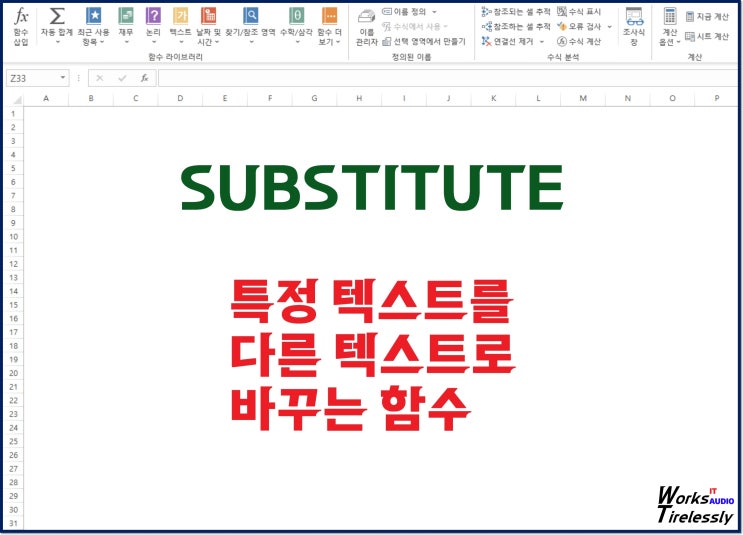Open the 날짜 및 시간 functions icon
The image size is (743, 535).
(x=208, y=16)
